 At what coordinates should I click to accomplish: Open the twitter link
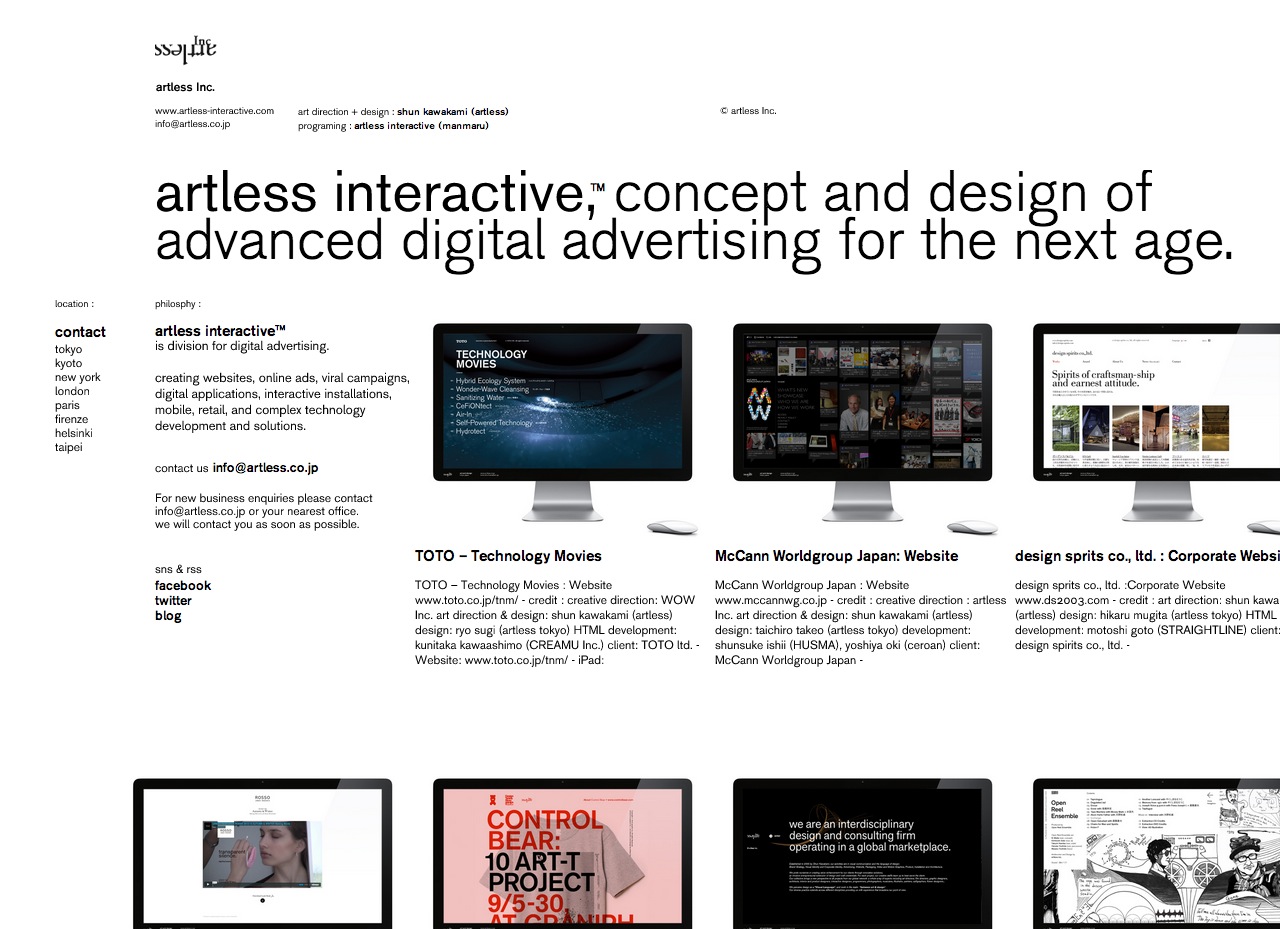(173, 601)
